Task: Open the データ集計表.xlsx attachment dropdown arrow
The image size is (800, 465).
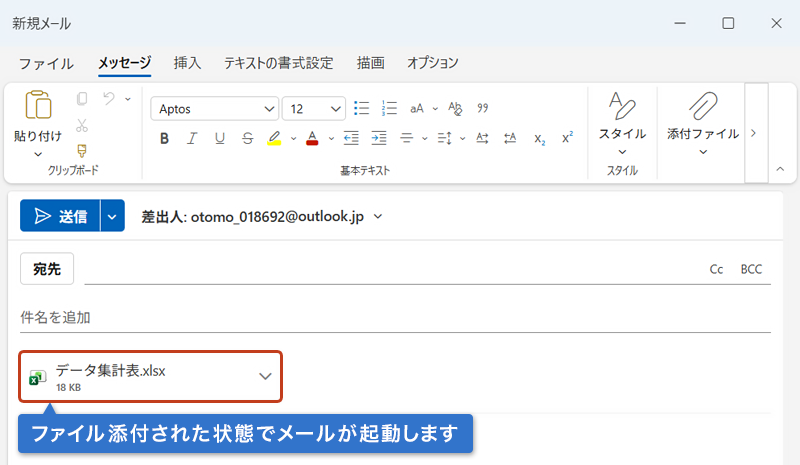Action: (x=265, y=377)
